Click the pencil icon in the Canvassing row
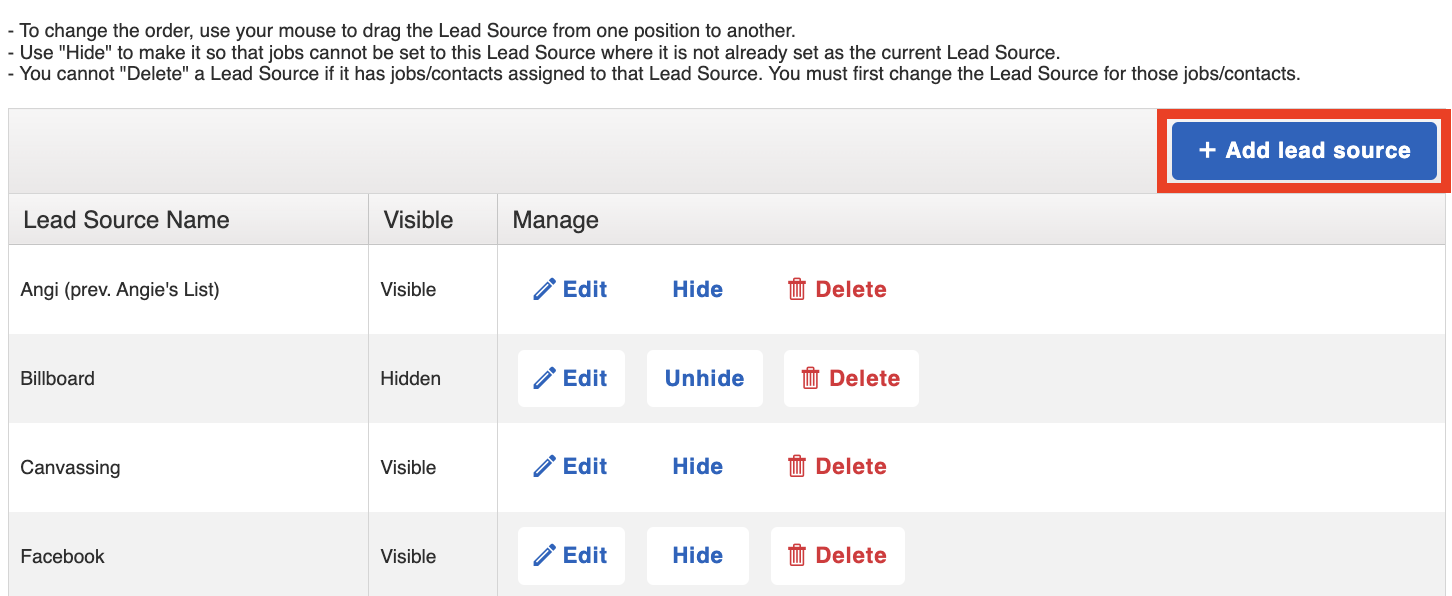1452x596 pixels. point(545,467)
